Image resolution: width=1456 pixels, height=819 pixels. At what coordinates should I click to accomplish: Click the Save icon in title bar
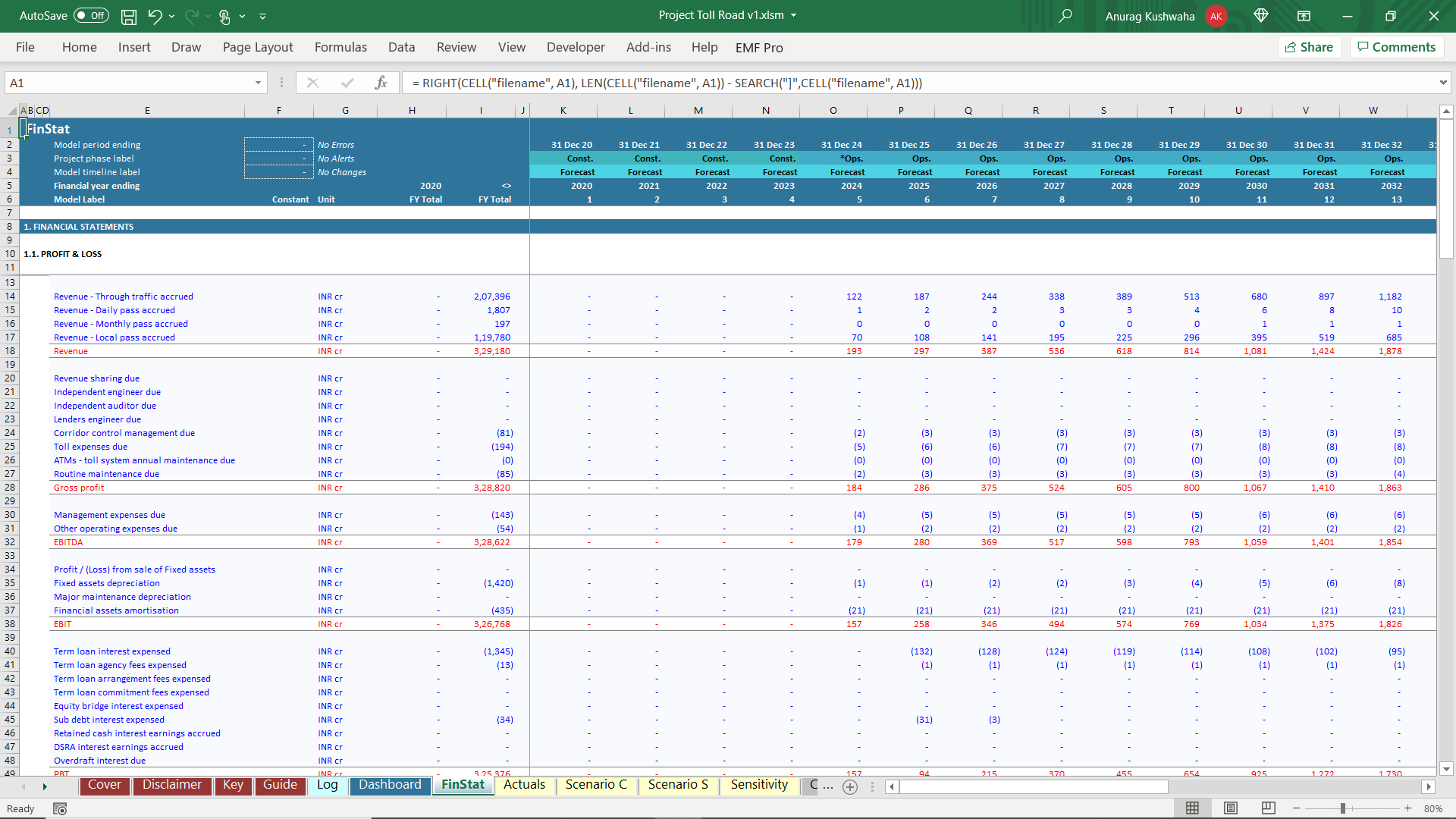coord(129,16)
